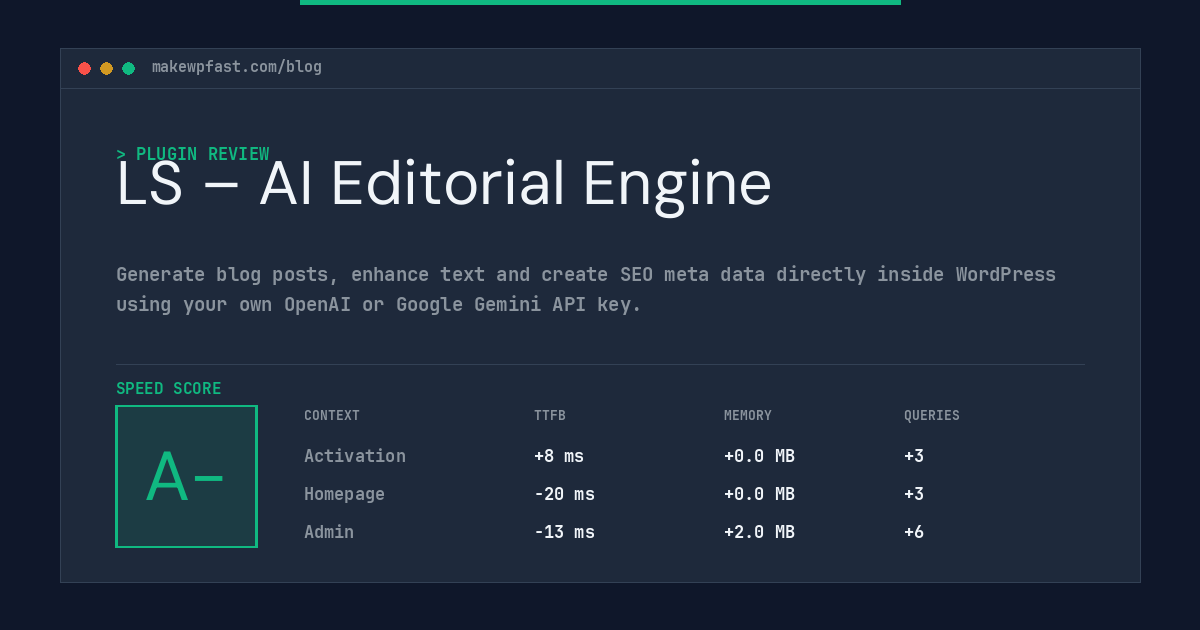Click Activation TTFB value +8 ms
Image resolution: width=1200 pixels, height=630 pixels.
point(559,456)
